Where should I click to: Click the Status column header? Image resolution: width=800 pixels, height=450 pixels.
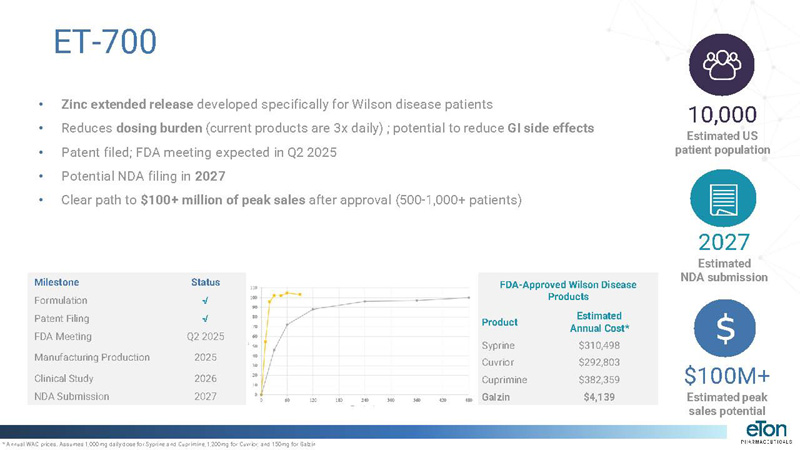(x=204, y=281)
